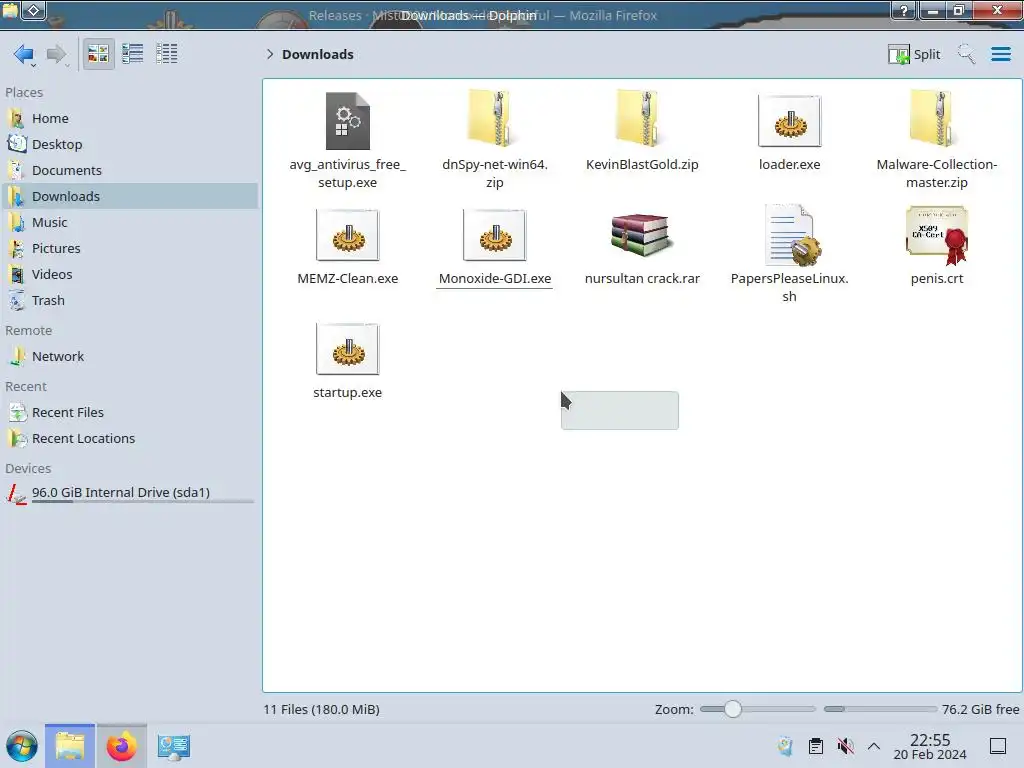Open Trash in Places
Image resolution: width=1024 pixels, height=768 pixels.
[x=129, y=300]
